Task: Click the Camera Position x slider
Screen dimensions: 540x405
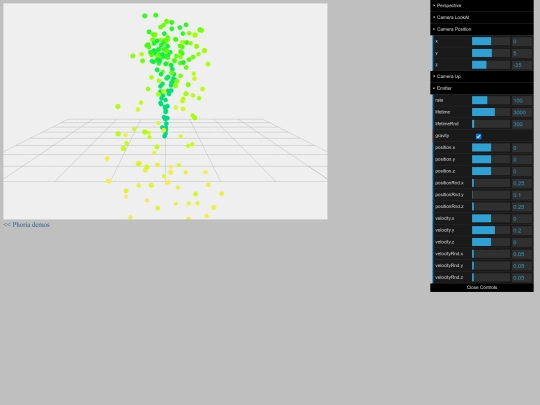Action: tap(491, 41)
